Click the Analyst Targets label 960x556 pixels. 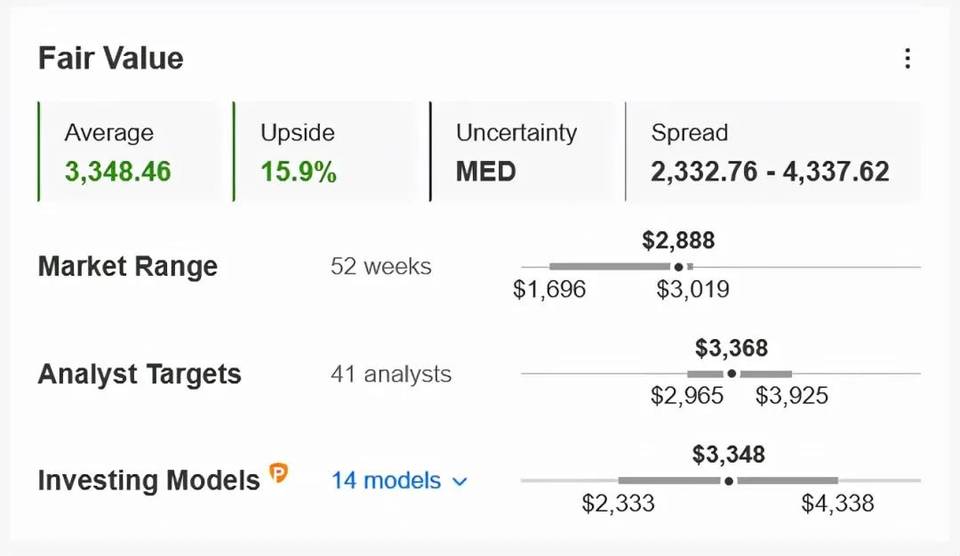point(140,374)
